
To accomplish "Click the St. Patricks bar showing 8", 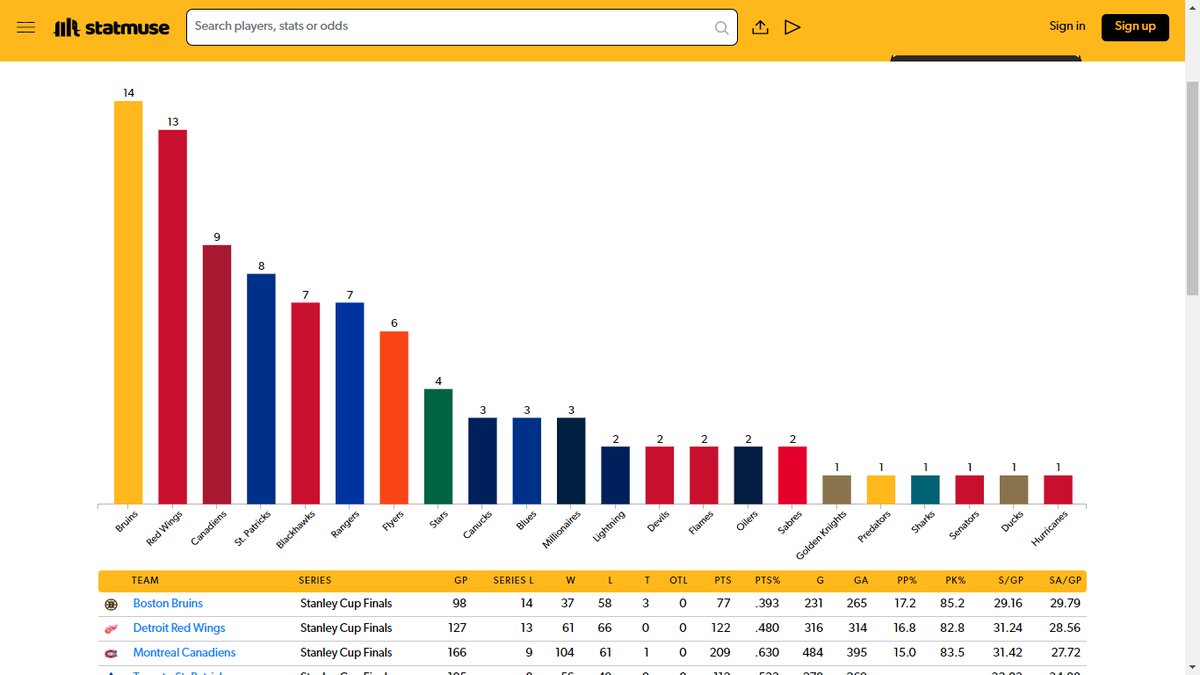I will 261,389.
